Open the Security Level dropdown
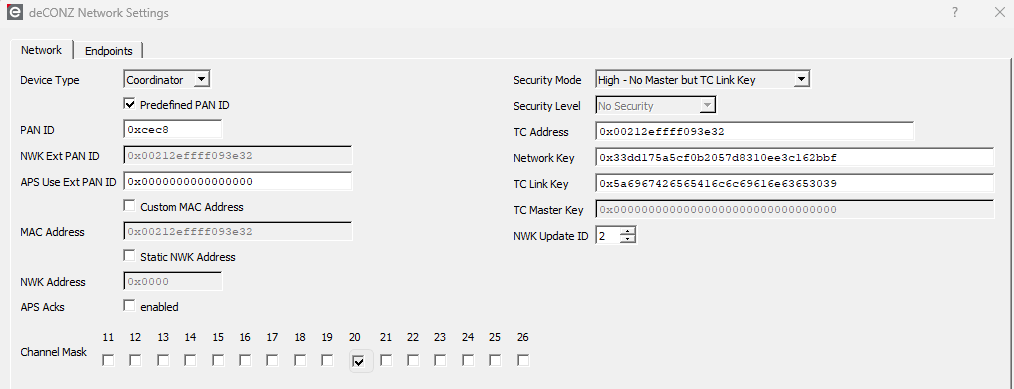The width and height of the screenshot is (1014, 389). tap(655, 105)
